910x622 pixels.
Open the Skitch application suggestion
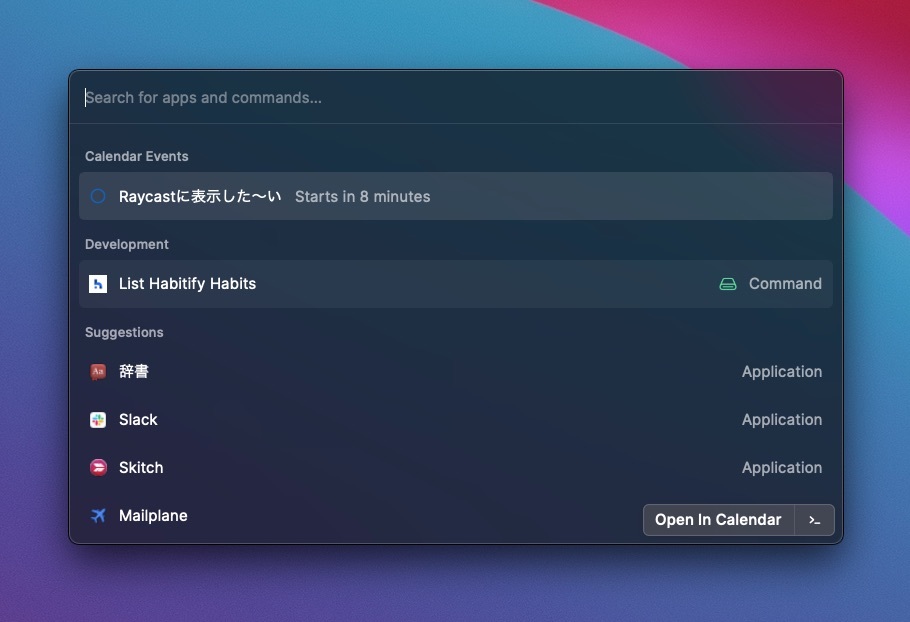456,468
